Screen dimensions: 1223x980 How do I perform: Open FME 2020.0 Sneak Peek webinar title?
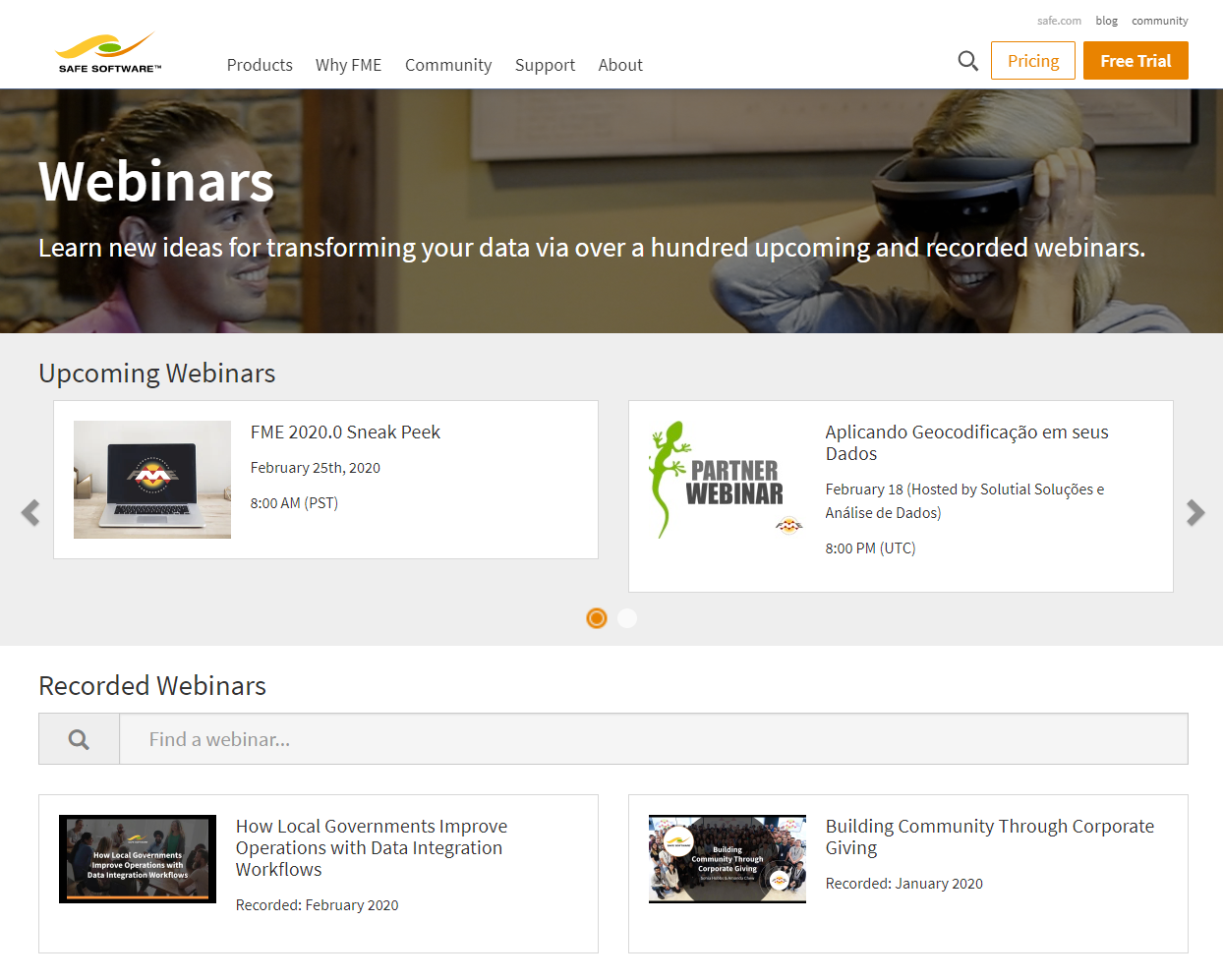pos(345,432)
